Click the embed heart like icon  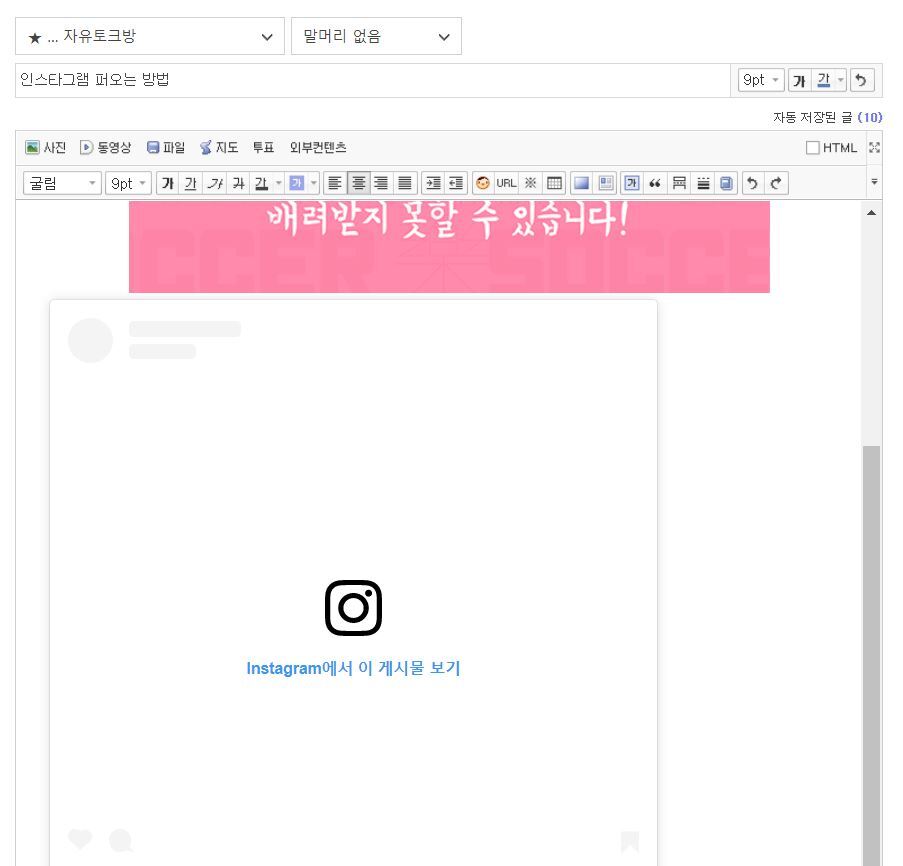click(80, 840)
